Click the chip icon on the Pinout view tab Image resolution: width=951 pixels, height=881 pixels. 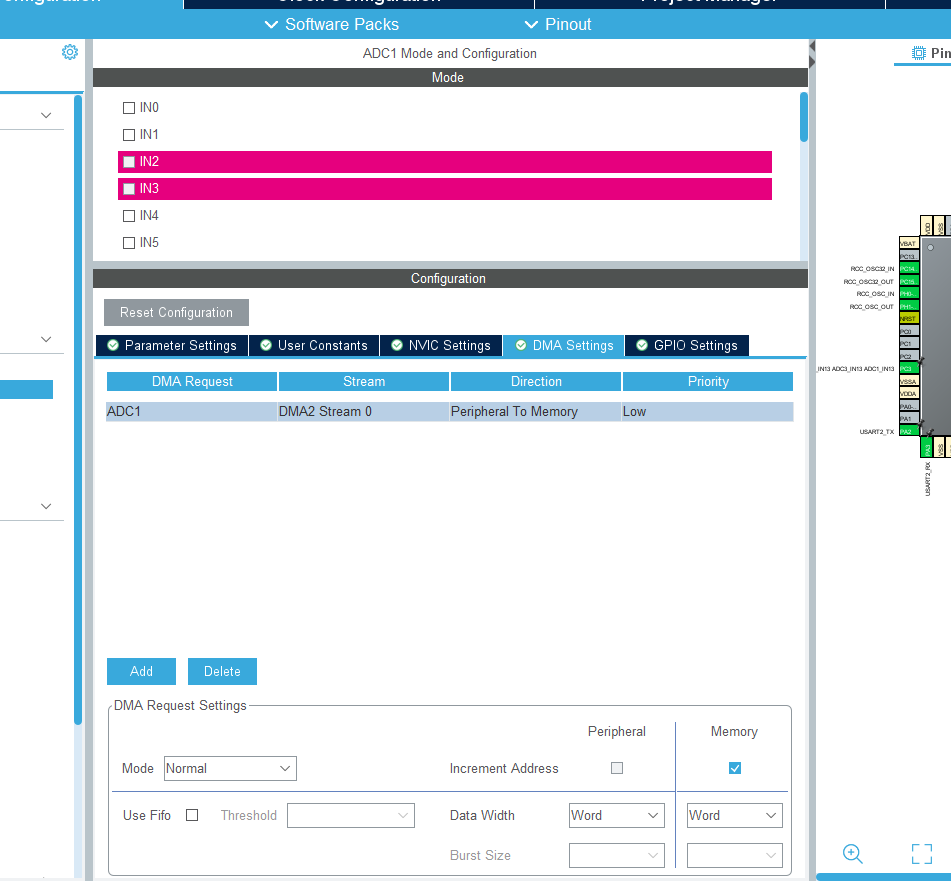coord(918,53)
